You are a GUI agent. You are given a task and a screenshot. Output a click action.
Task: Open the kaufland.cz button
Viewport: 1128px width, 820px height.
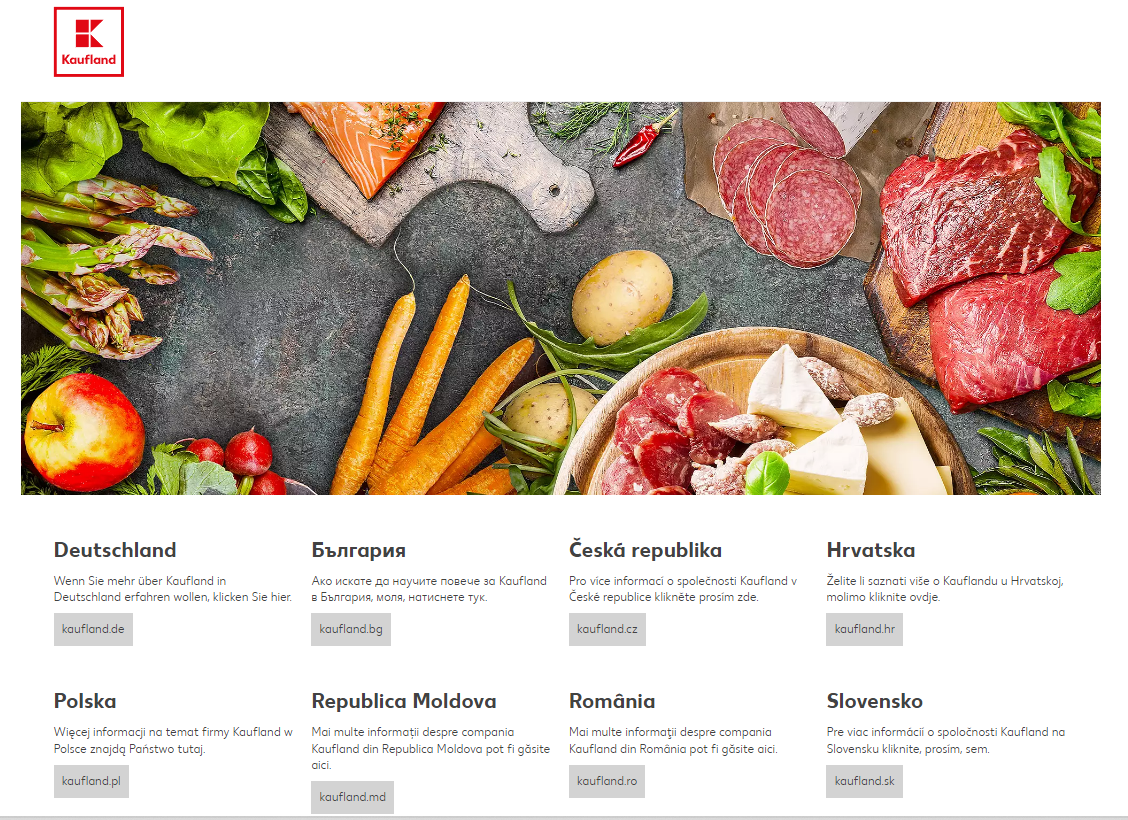[607, 629]
